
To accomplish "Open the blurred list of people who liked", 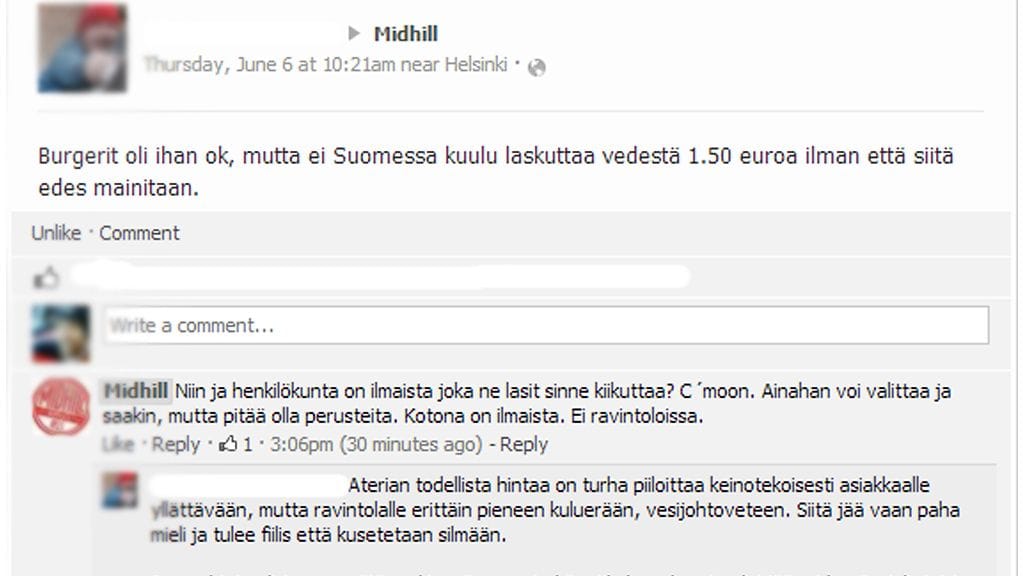I will [x=380, y=276].
